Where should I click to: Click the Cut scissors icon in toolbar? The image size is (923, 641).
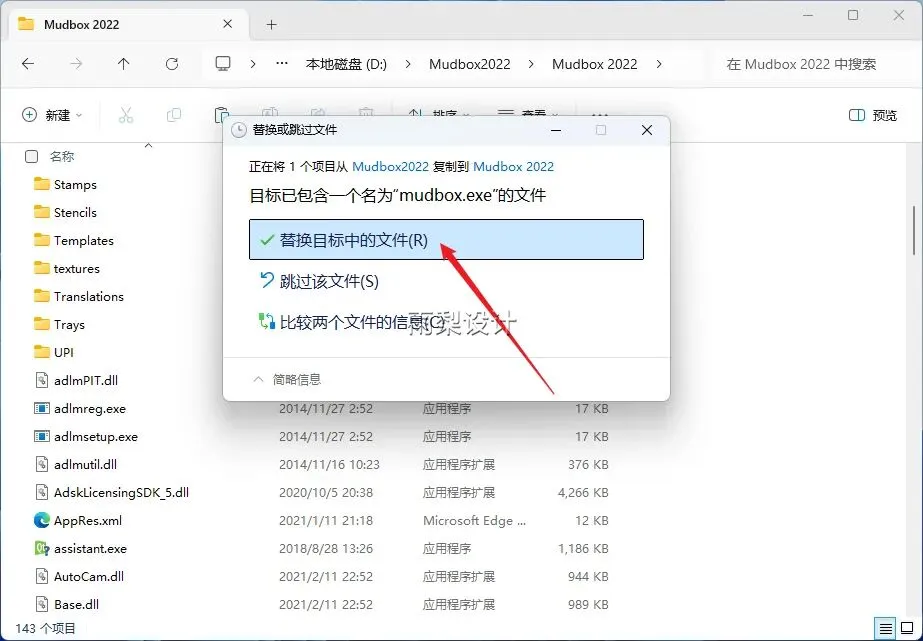[126, 115]
